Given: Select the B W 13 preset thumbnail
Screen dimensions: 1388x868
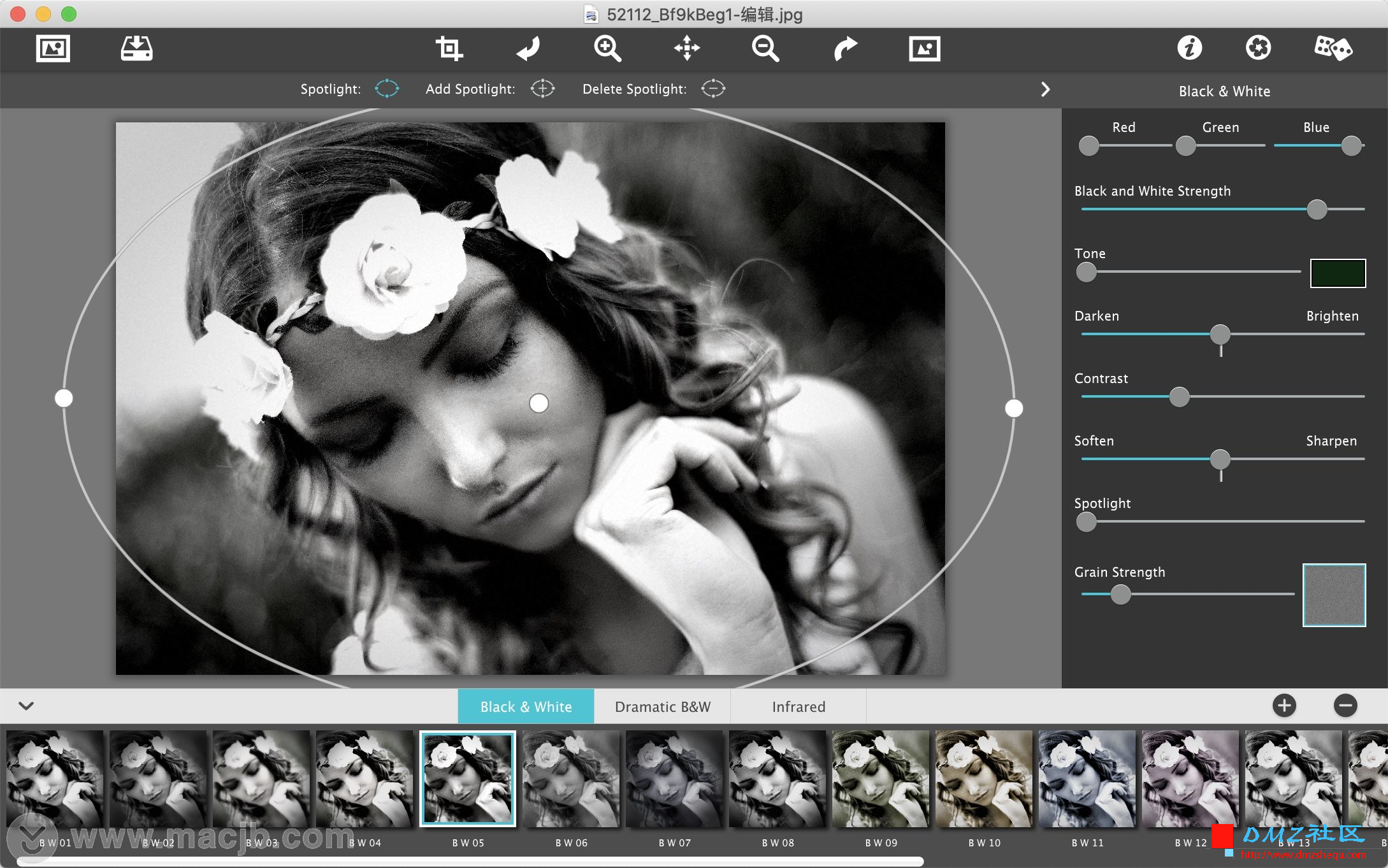Looking at the screenshot, I should click(1294, 779).
